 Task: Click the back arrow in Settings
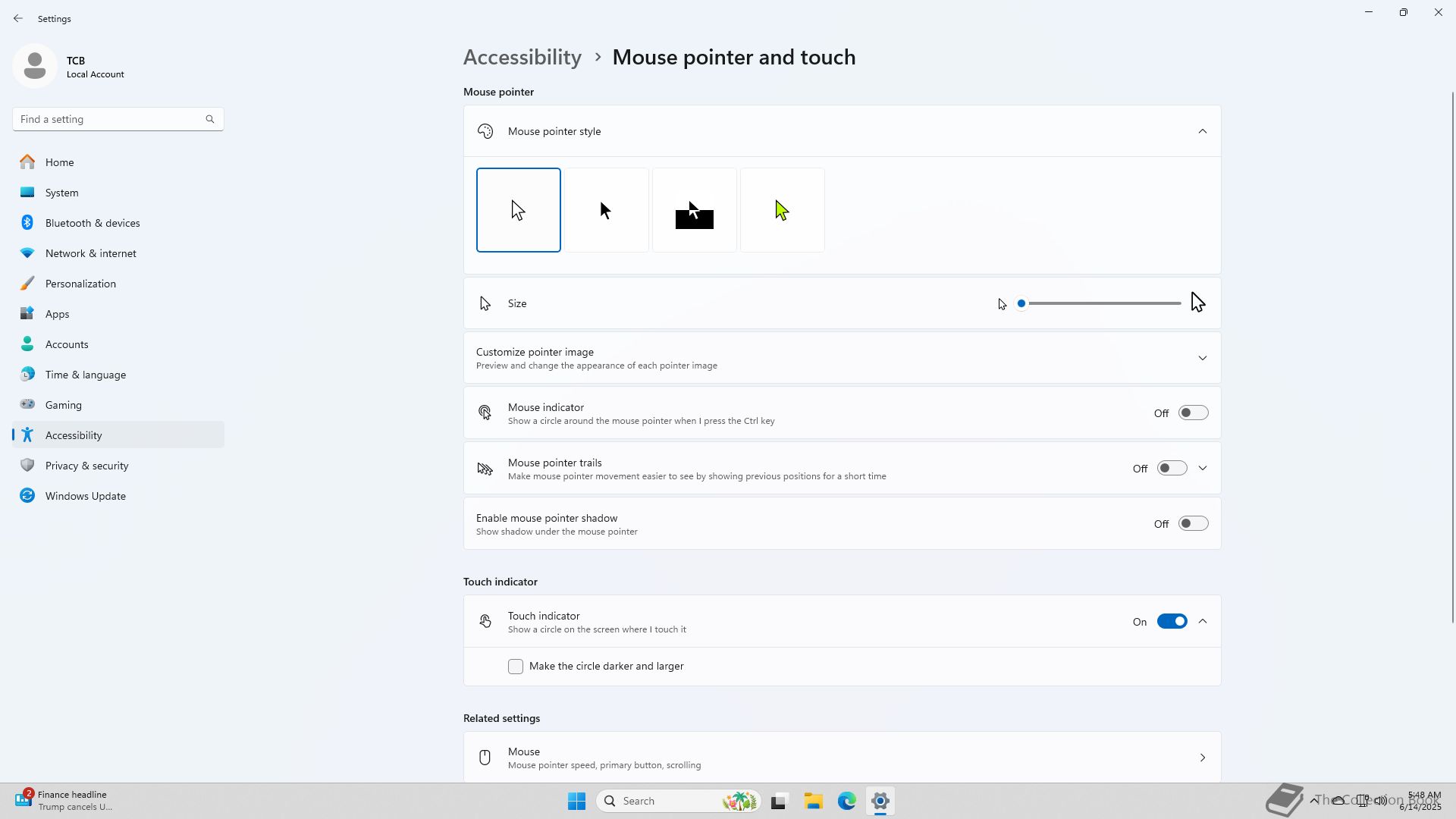[x=18, y=18]
